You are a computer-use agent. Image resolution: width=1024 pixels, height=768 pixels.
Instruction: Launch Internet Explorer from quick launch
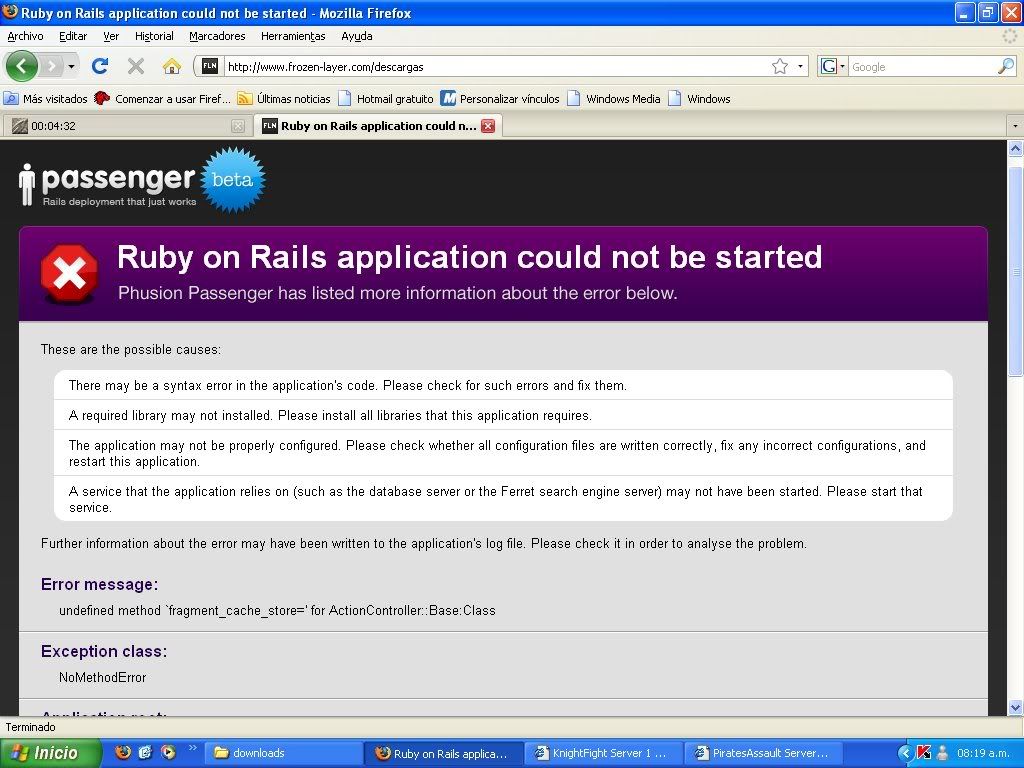146,752
